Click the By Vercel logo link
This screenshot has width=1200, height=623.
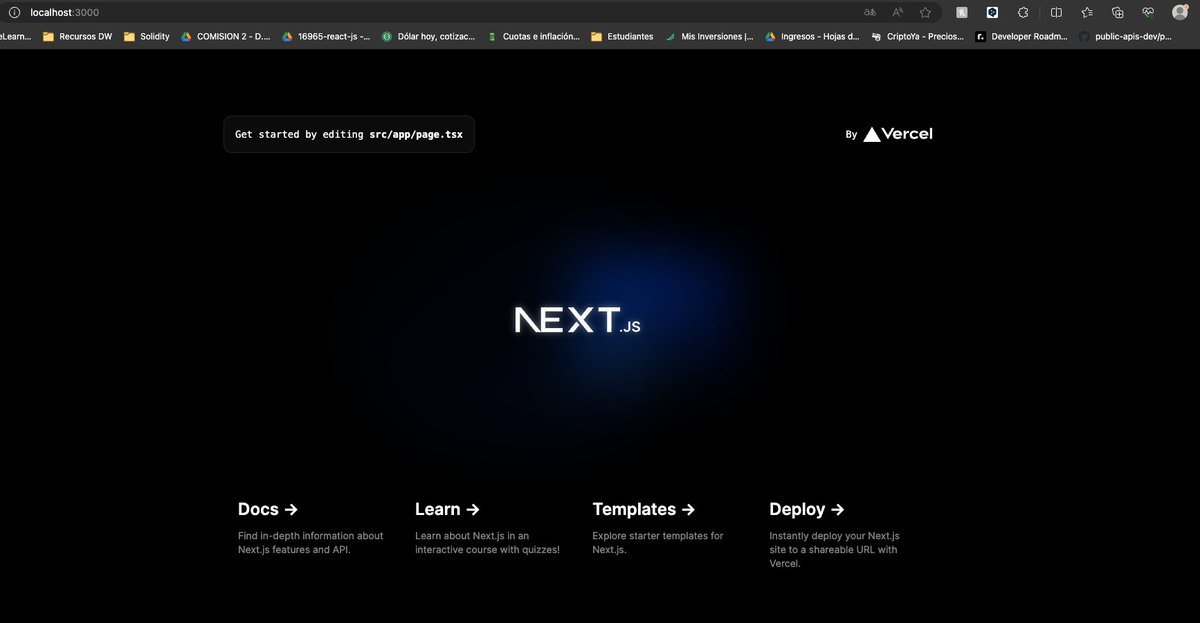coord(889,134)
